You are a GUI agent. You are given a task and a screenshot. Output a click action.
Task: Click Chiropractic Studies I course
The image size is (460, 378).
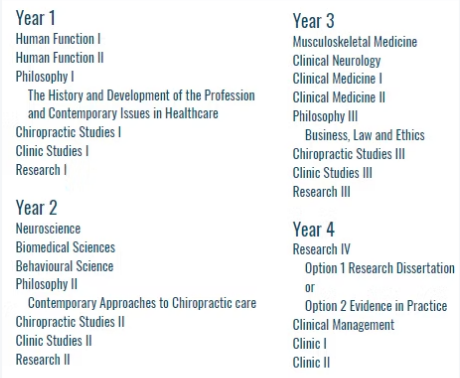(x=68, y=132)
